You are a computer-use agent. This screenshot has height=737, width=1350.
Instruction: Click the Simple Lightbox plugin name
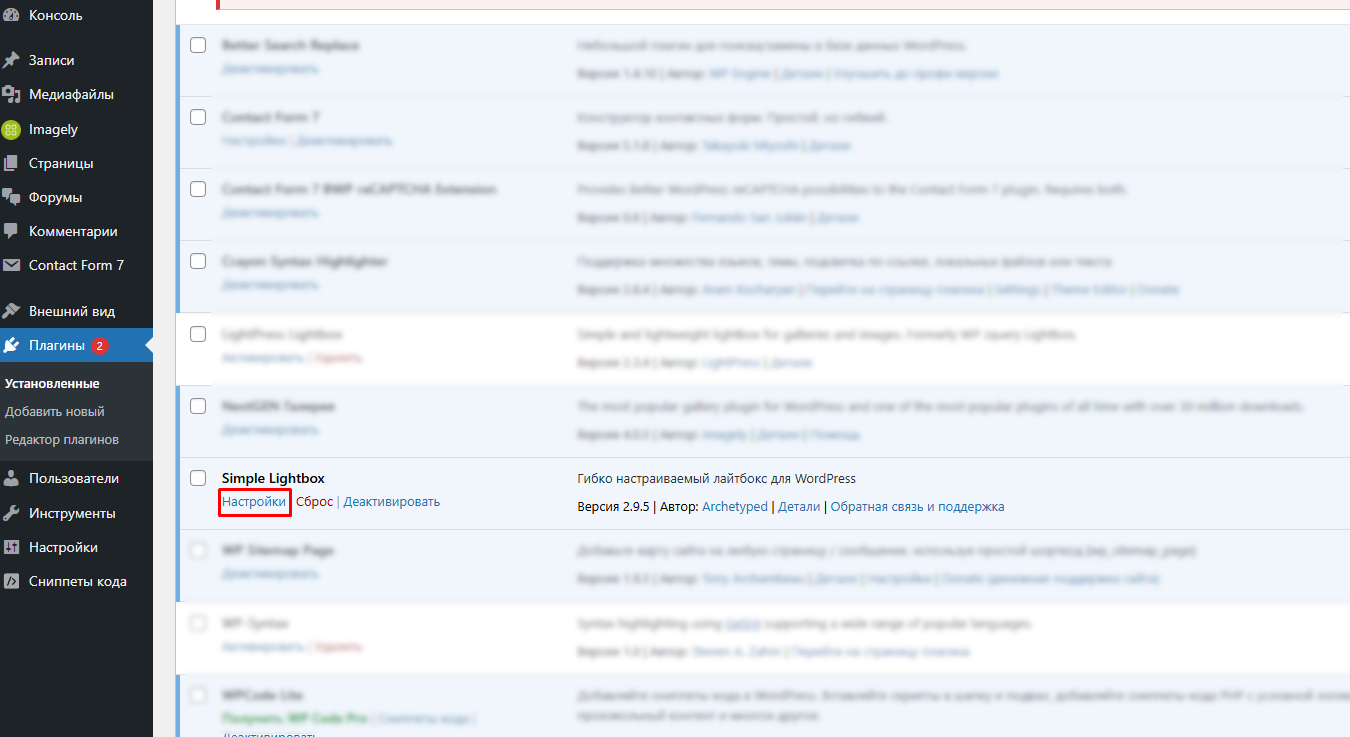[x=273, y=478]
